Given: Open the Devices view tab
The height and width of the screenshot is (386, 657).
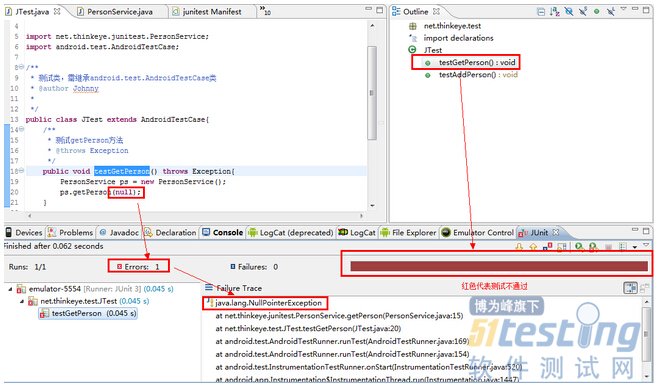Looking at the screenshot, I should 24,233.
